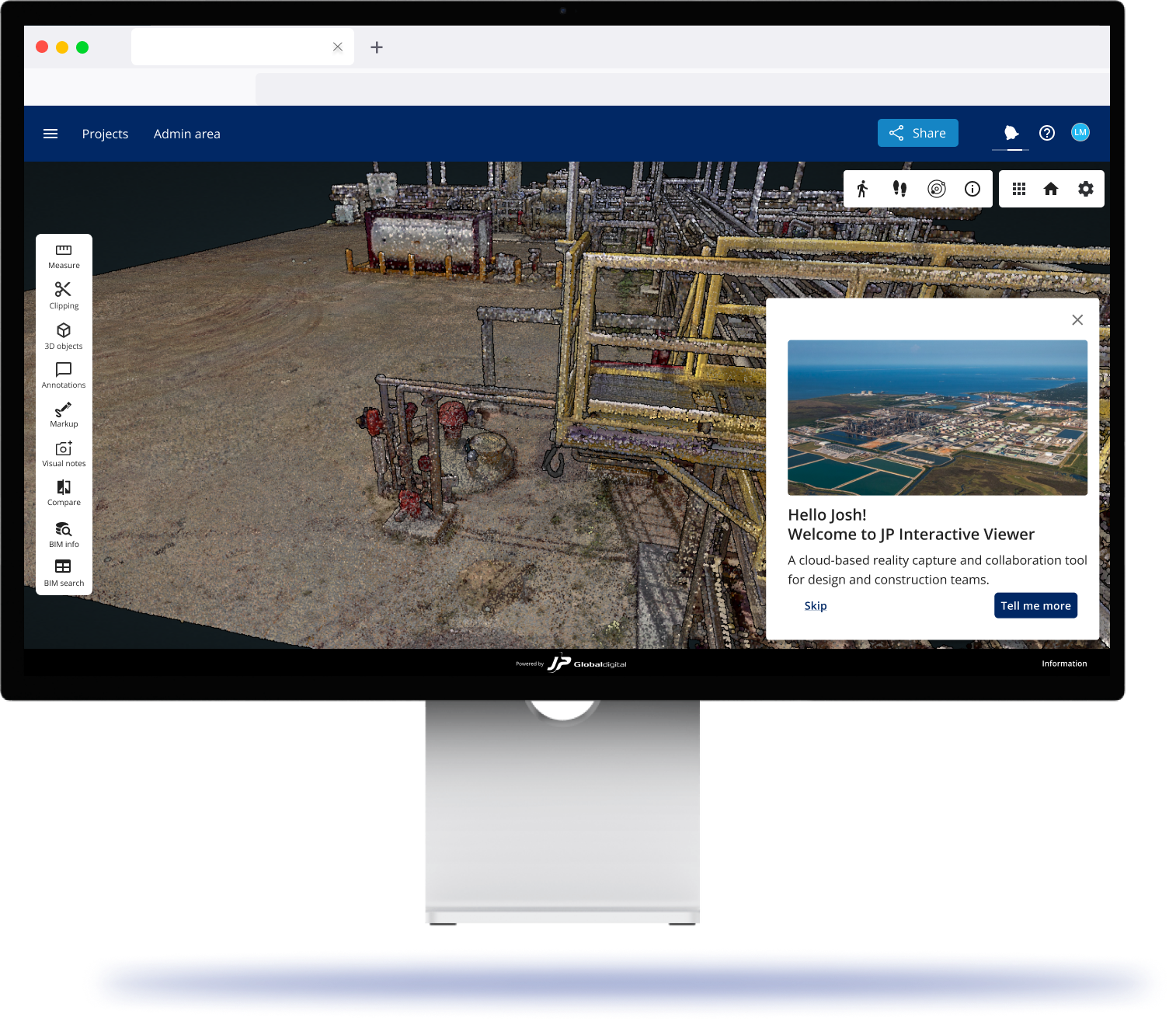Open the hamburger navigation menu

click(x=50, y=134)
